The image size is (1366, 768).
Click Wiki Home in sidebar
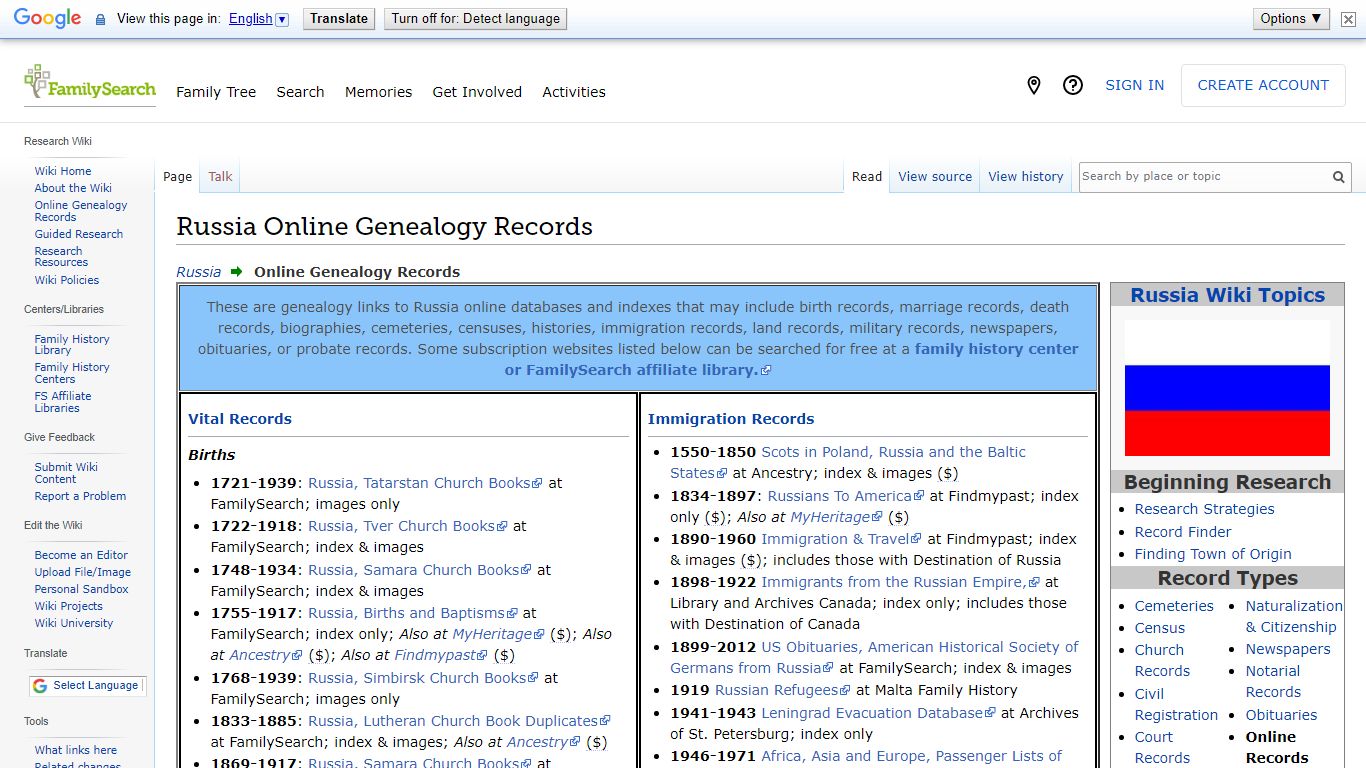[63, 171]
